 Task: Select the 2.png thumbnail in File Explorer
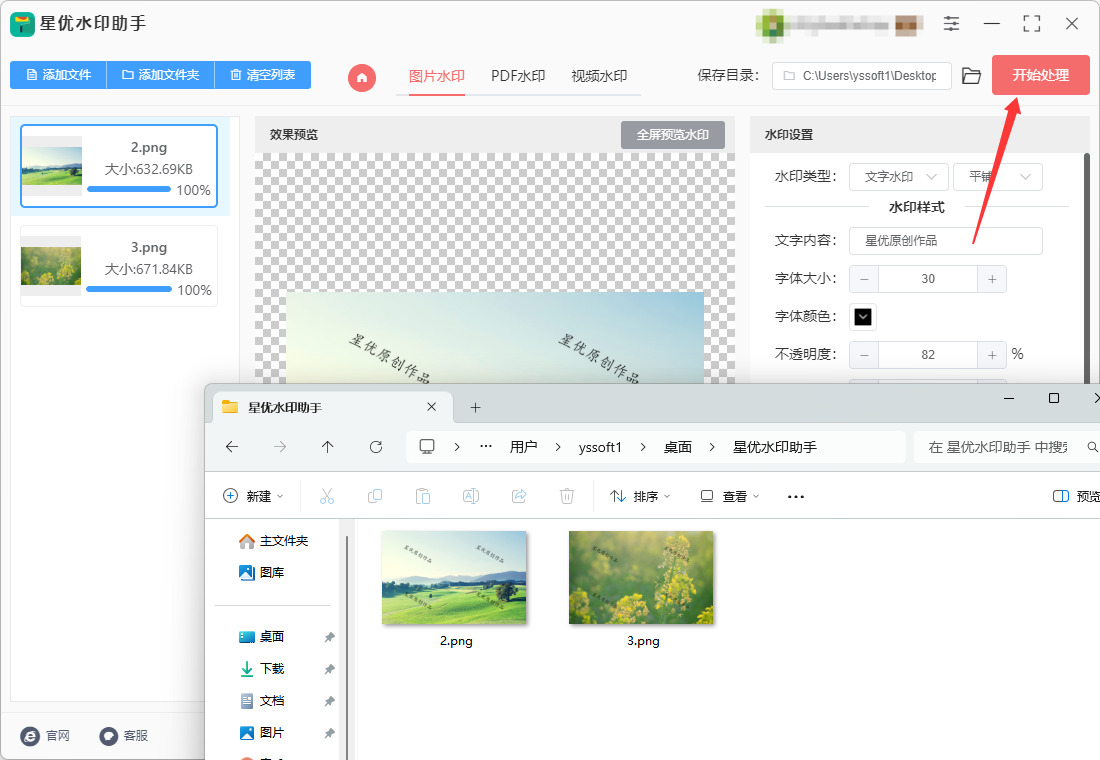(454, 578)
